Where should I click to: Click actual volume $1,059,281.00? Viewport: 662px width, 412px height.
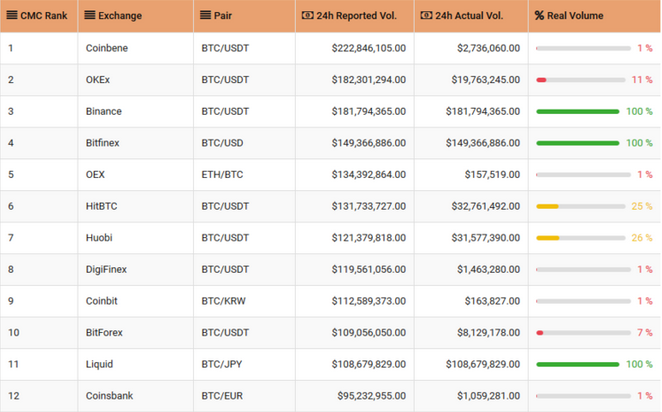(x=488, y=396)
